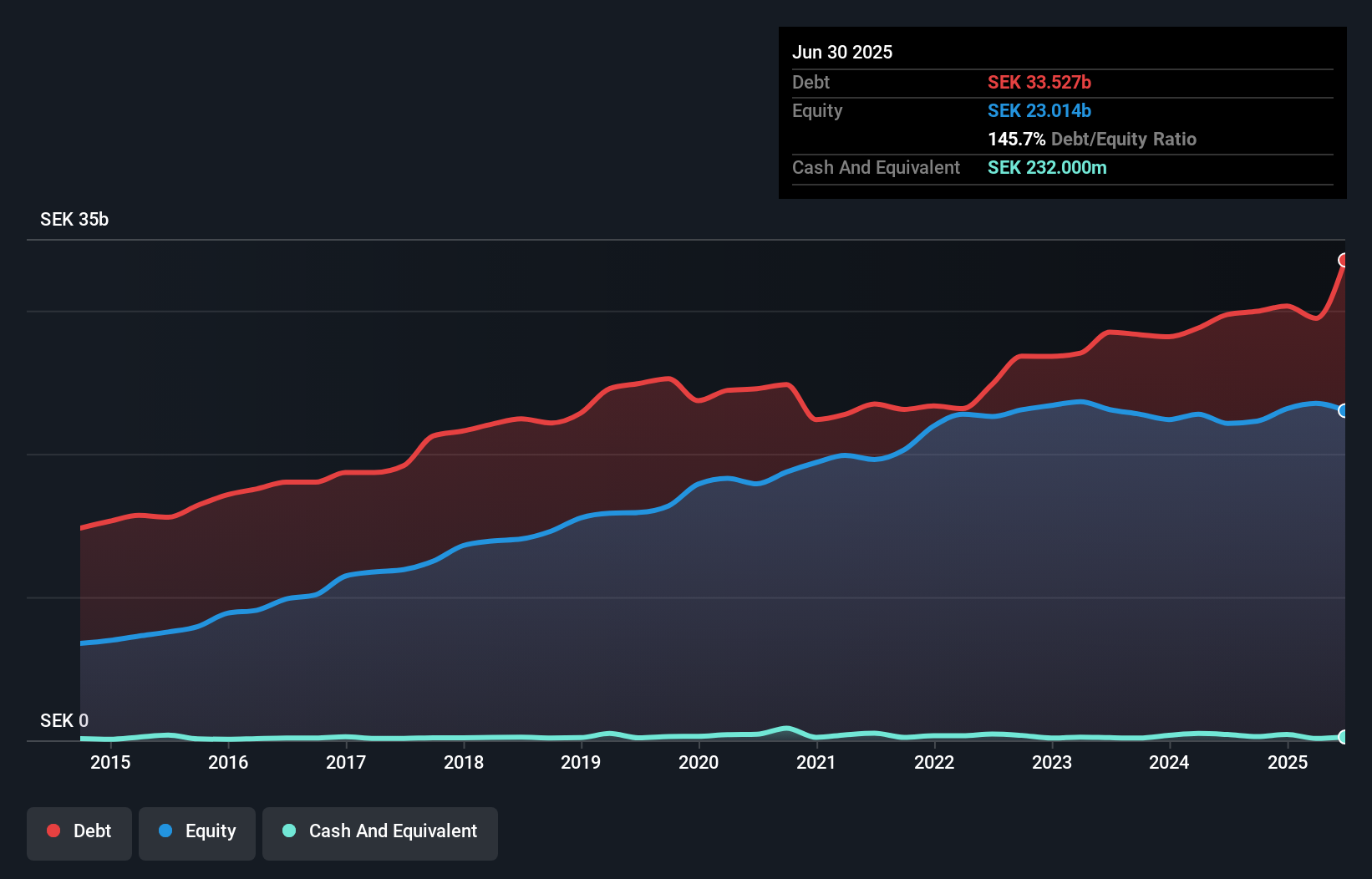Toggle the Equity series in the legend
Screen dimensions: 1372x879
pos(197,832)
